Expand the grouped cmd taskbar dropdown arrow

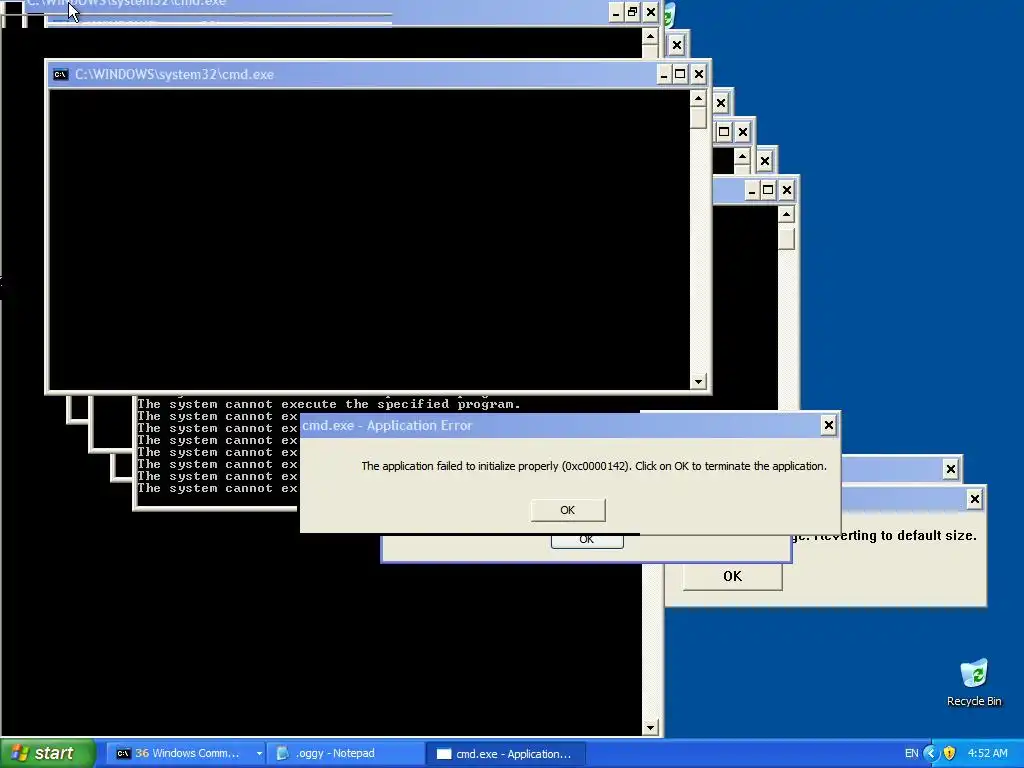(259, 754)
